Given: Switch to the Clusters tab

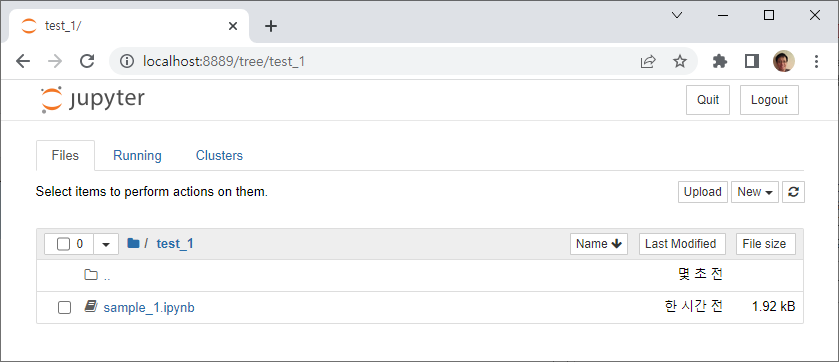Looking at the screenshot, I should [219, 156].
